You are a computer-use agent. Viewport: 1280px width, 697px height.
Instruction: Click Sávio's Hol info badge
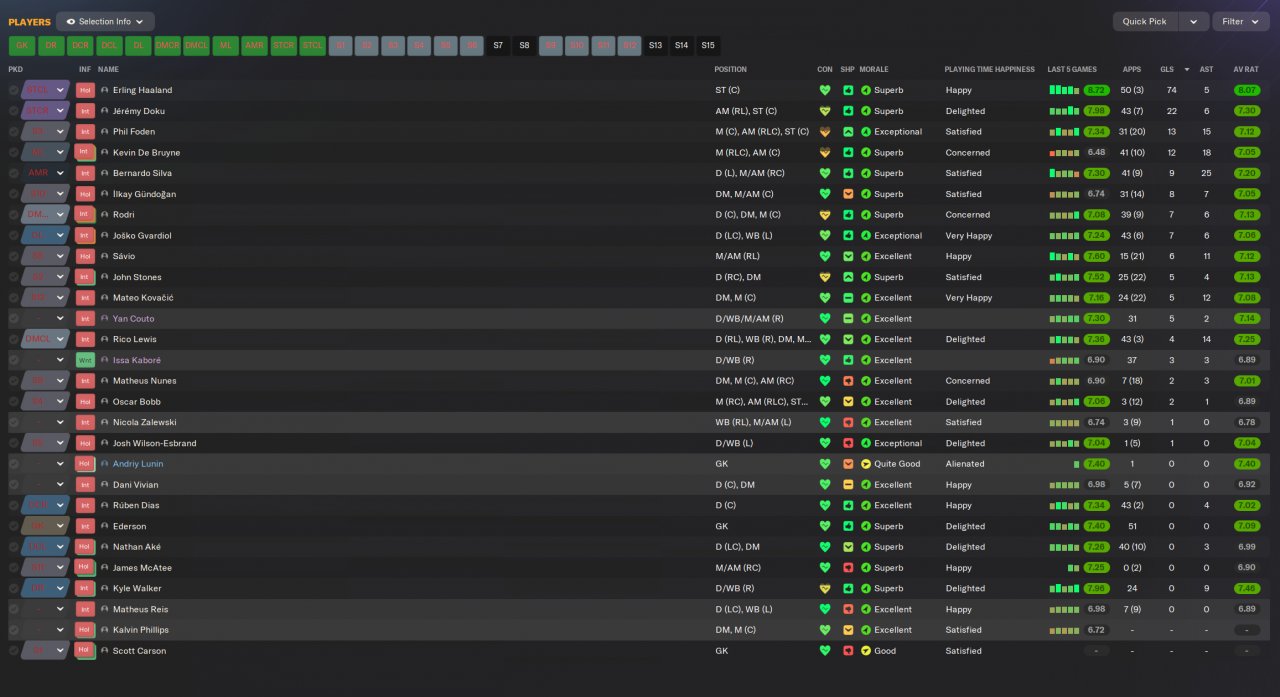point(85,256)
